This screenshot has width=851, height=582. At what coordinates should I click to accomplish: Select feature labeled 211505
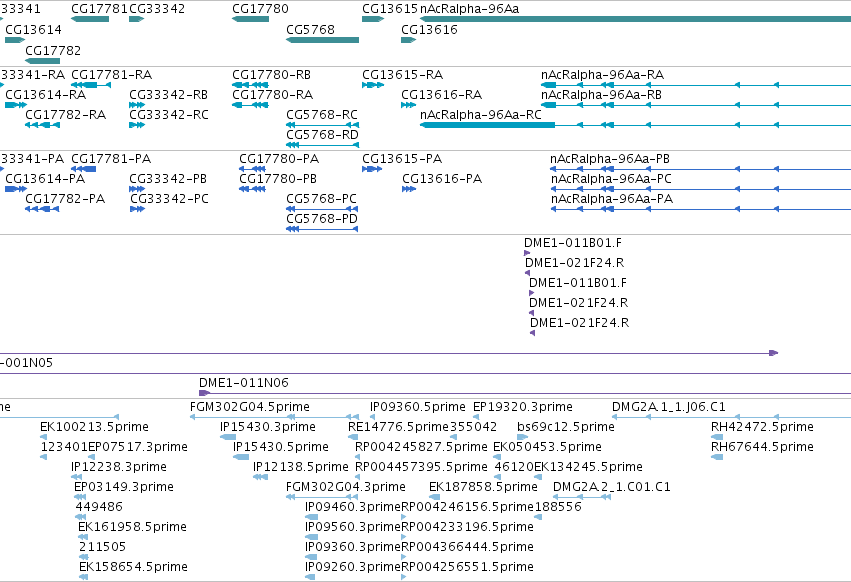pos(103,547)
